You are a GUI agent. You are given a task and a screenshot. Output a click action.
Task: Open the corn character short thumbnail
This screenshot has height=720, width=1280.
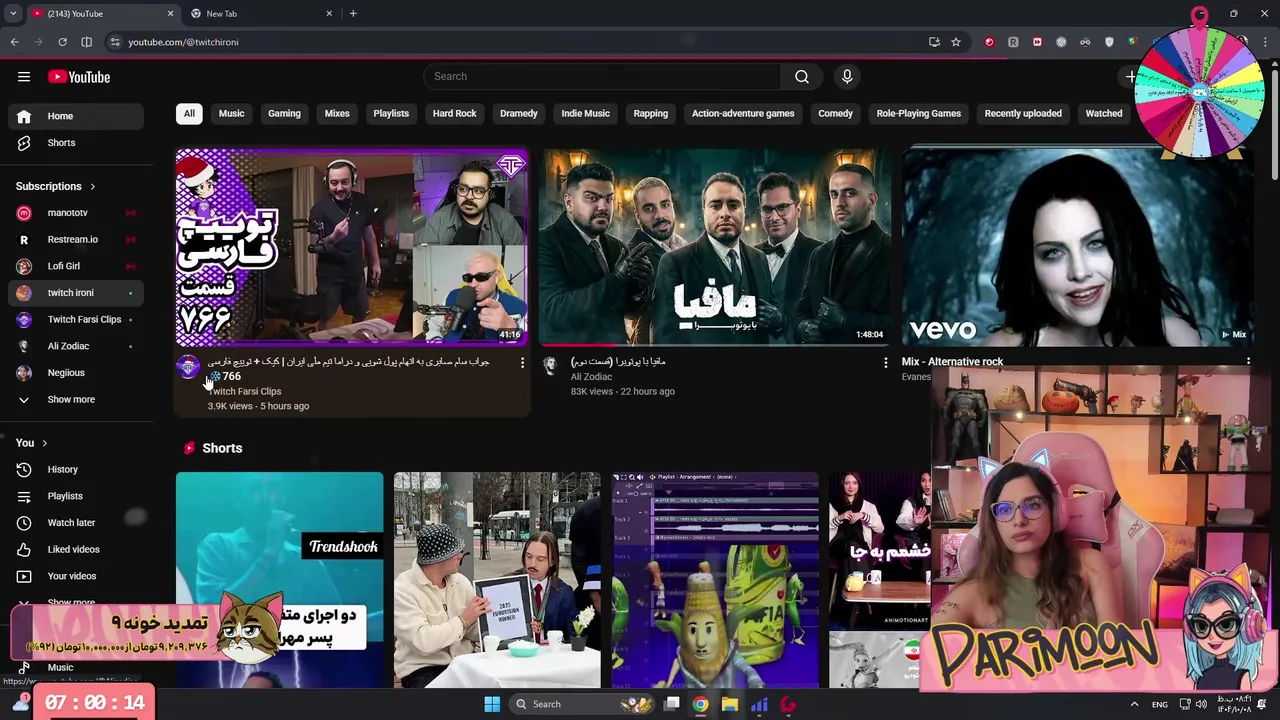point(715,580)
